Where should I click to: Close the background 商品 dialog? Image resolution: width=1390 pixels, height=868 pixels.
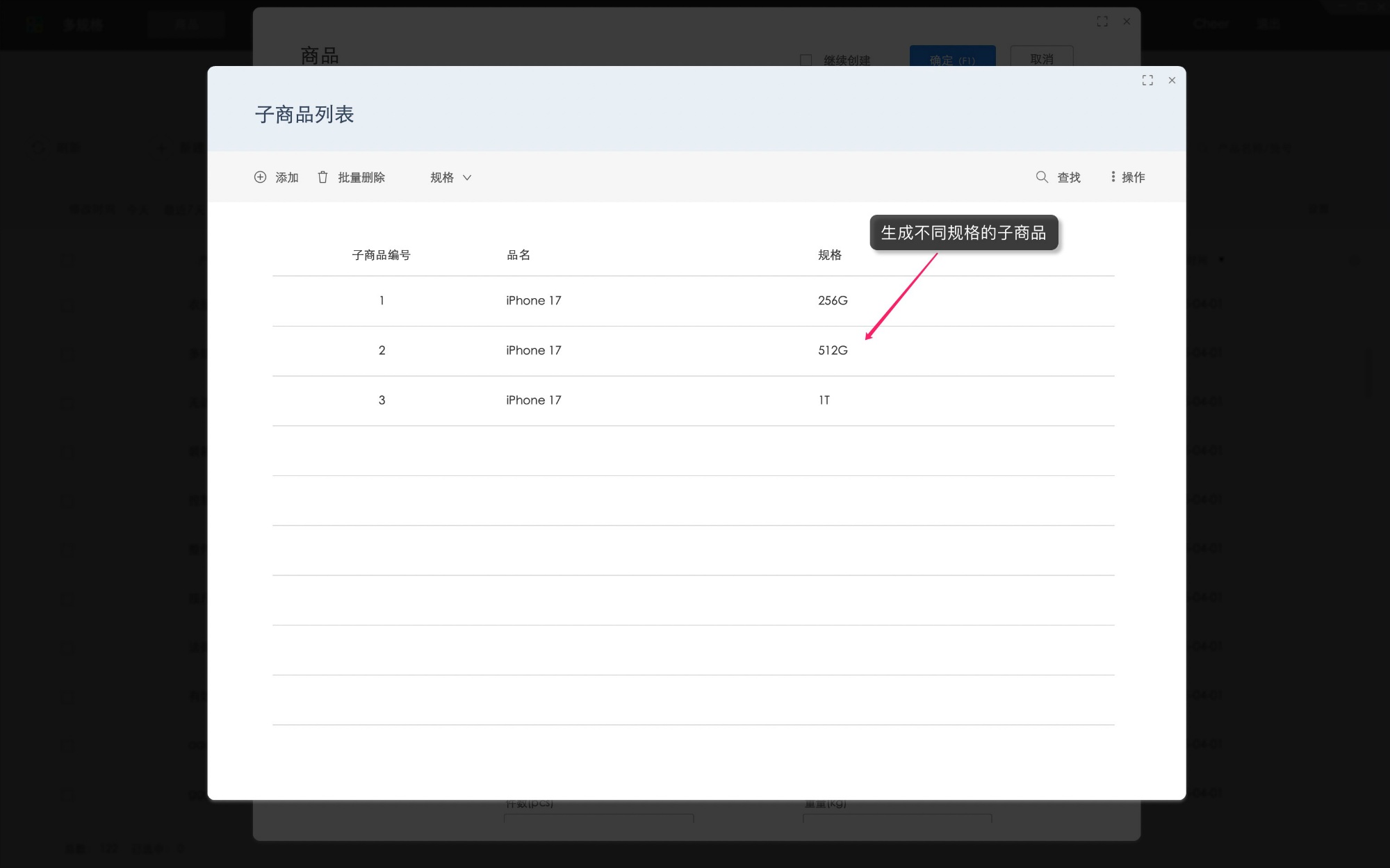point(1127,22)
